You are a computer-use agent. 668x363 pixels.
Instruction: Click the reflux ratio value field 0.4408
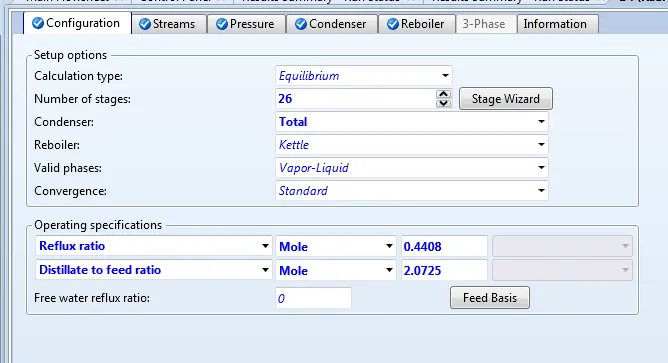[x=444, y=246]
